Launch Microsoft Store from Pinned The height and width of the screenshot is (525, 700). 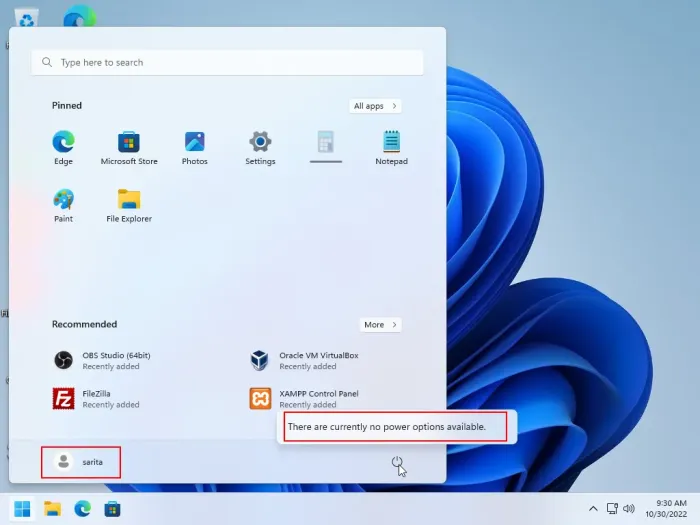[129, 148]
